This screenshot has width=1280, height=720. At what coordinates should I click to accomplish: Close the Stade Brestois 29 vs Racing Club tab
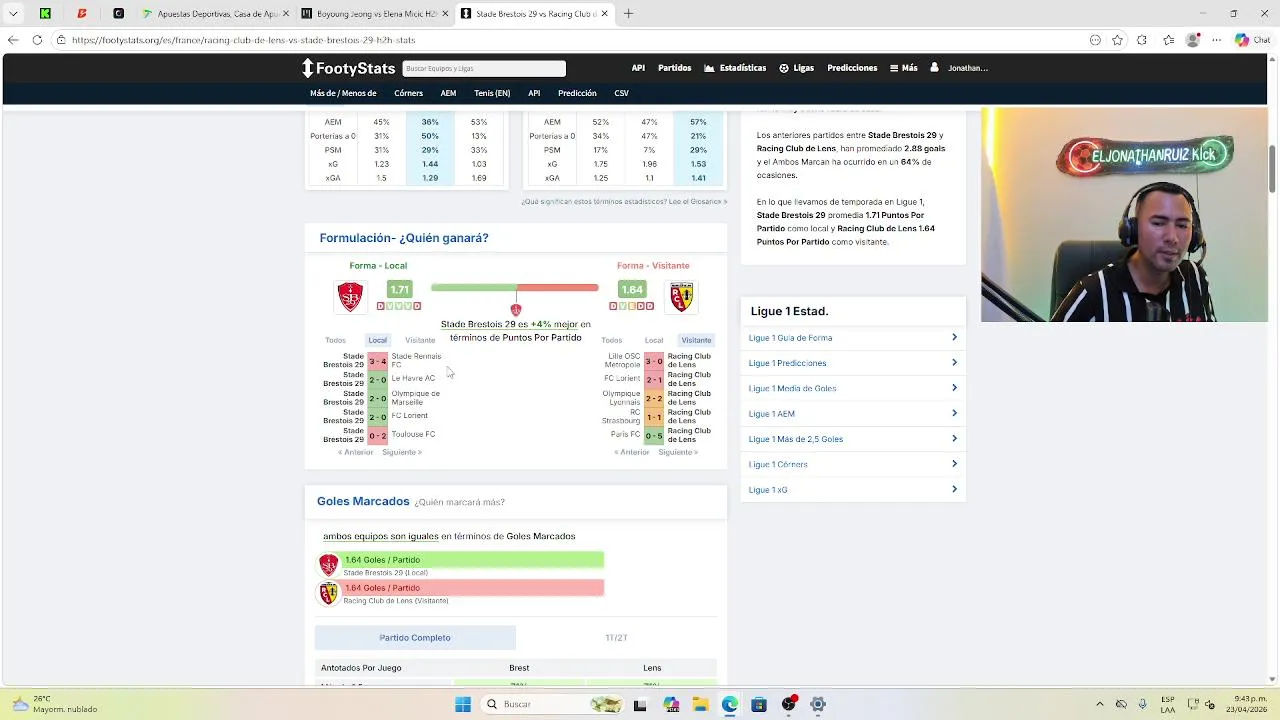point(604,14)
